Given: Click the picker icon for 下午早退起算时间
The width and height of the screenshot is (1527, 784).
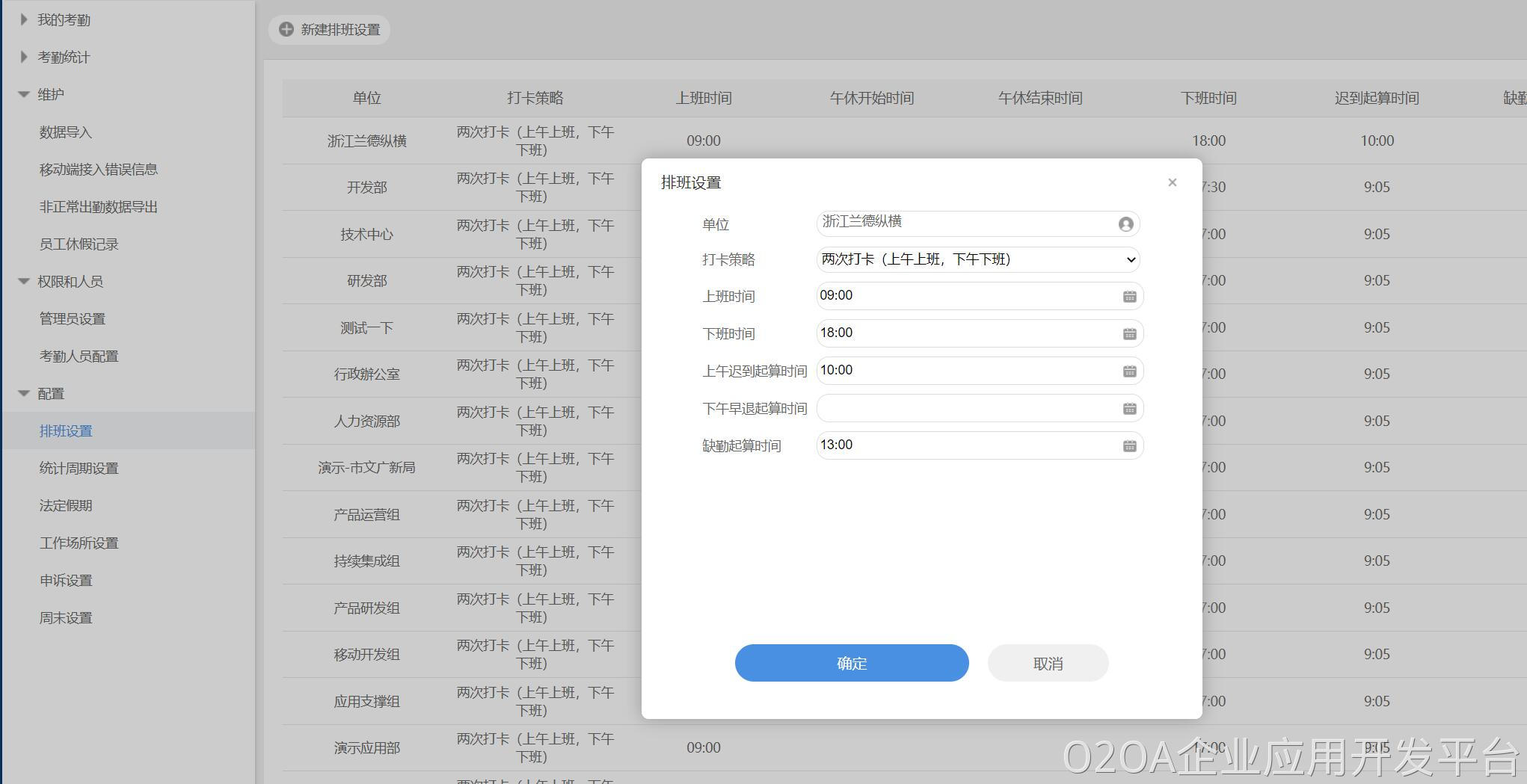Looking at the screenshot, I should (1129, 409).
